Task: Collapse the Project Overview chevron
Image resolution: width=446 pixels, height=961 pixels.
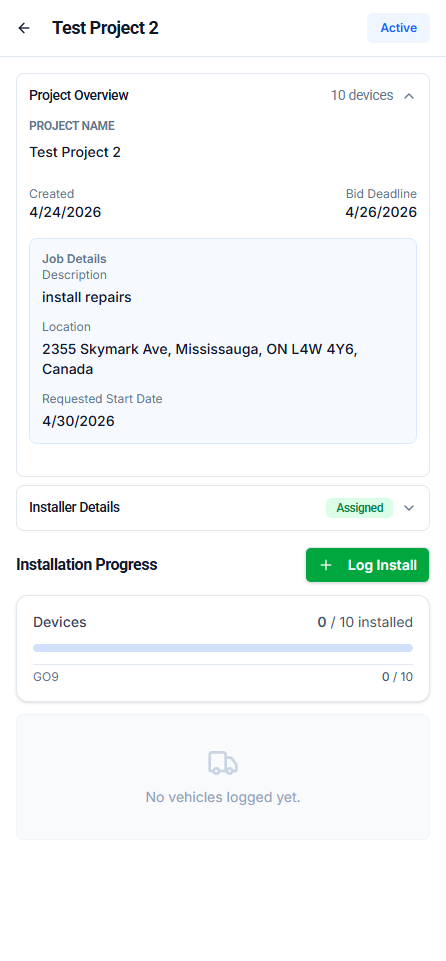Action: [x=409, y=96]
